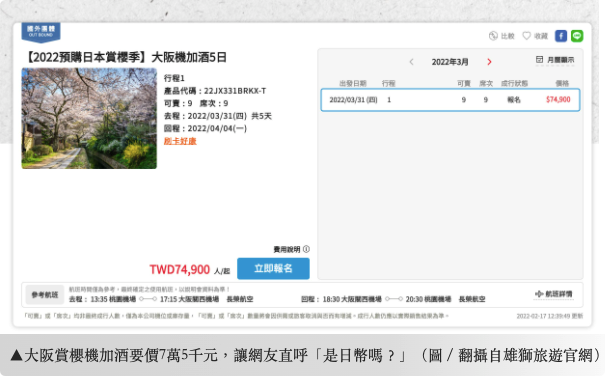
Task: Open the 刷卡好康 card promotion link
Action: point(180,141)
